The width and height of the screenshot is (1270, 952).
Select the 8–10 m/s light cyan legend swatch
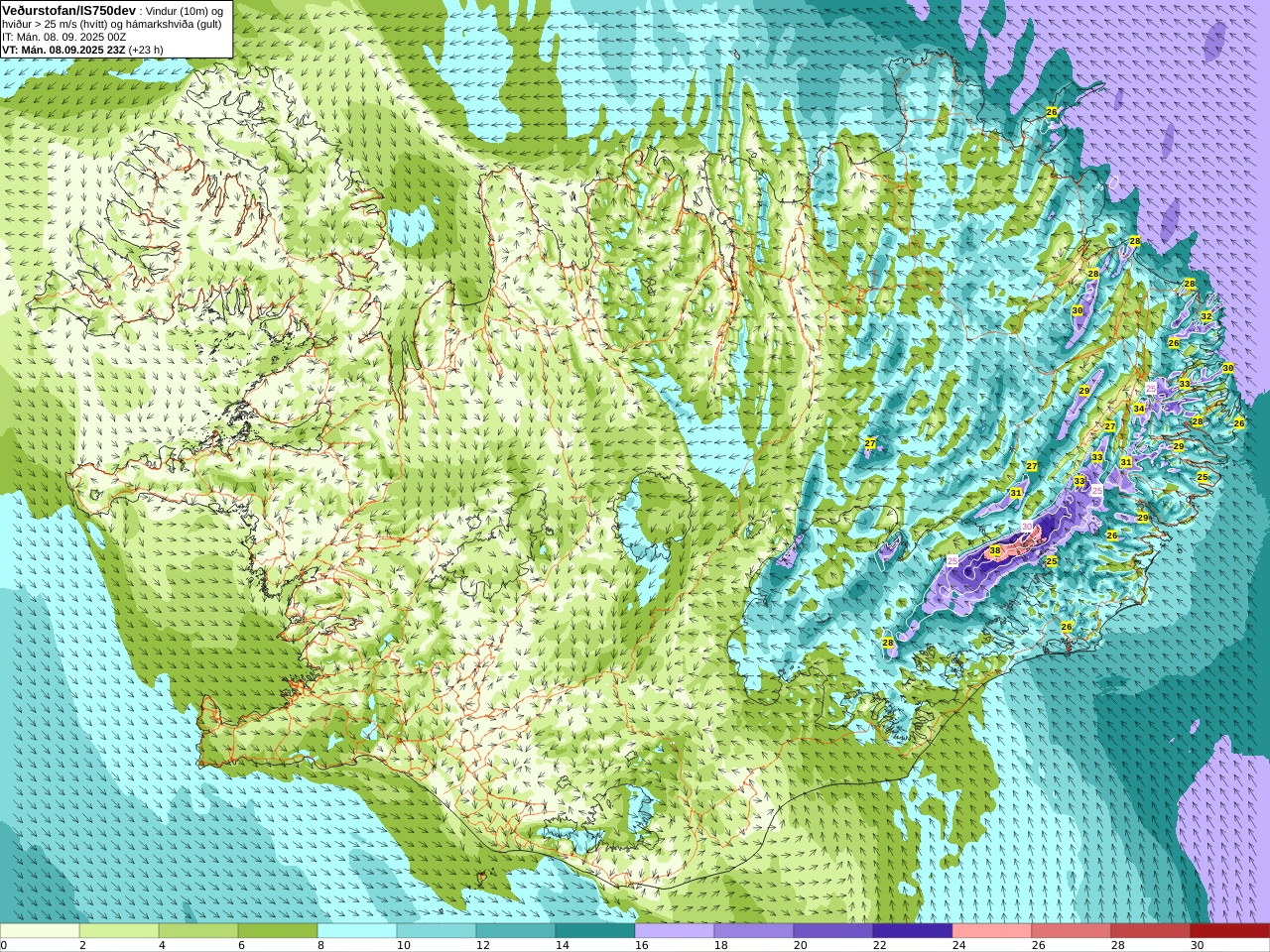(357, 931)
